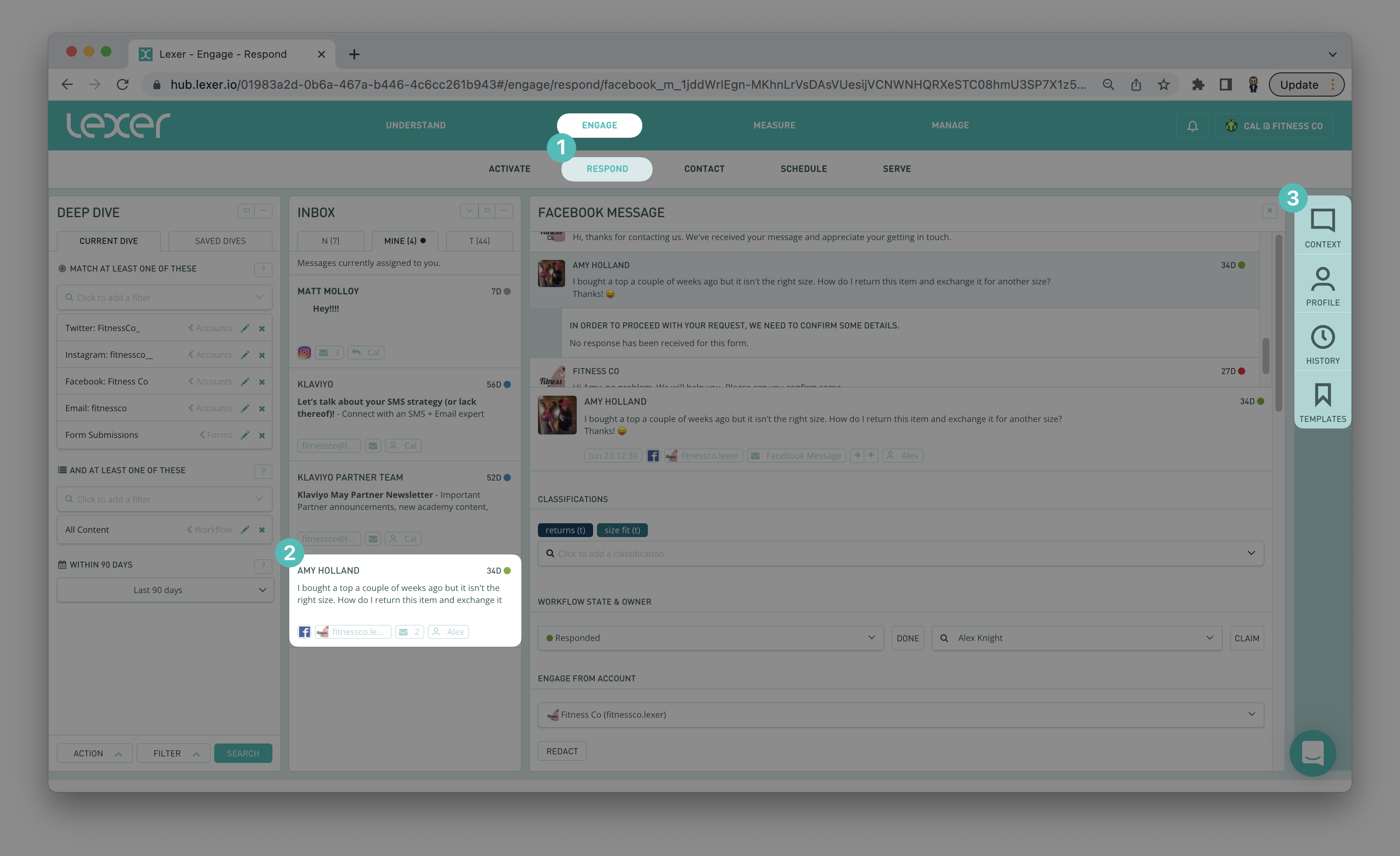
Task: Switch to the Saved Dives tab
Action: click(220, 241)
